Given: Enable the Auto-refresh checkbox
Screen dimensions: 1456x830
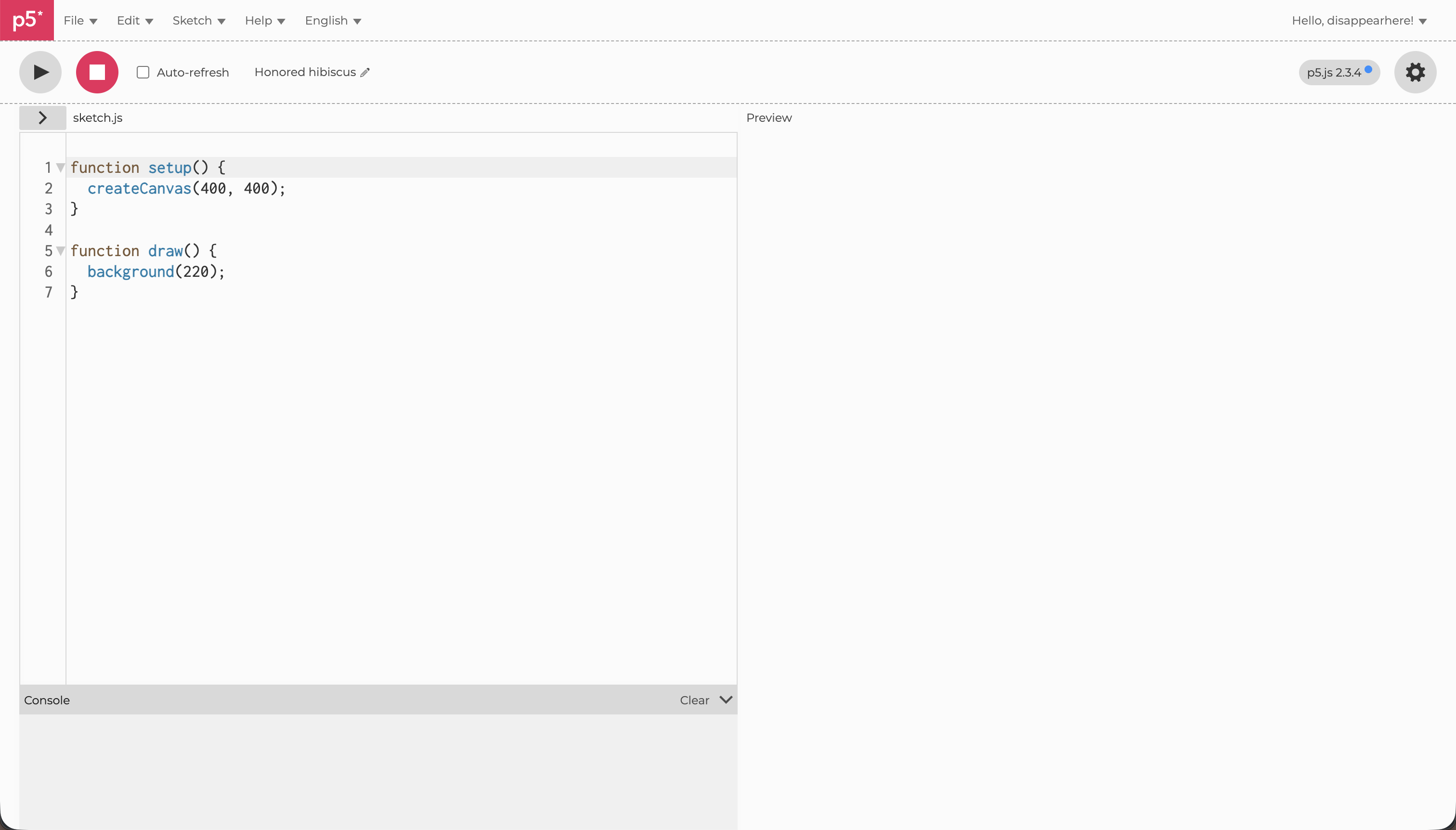Looking at the screenshot, I should tap(143, 72).
